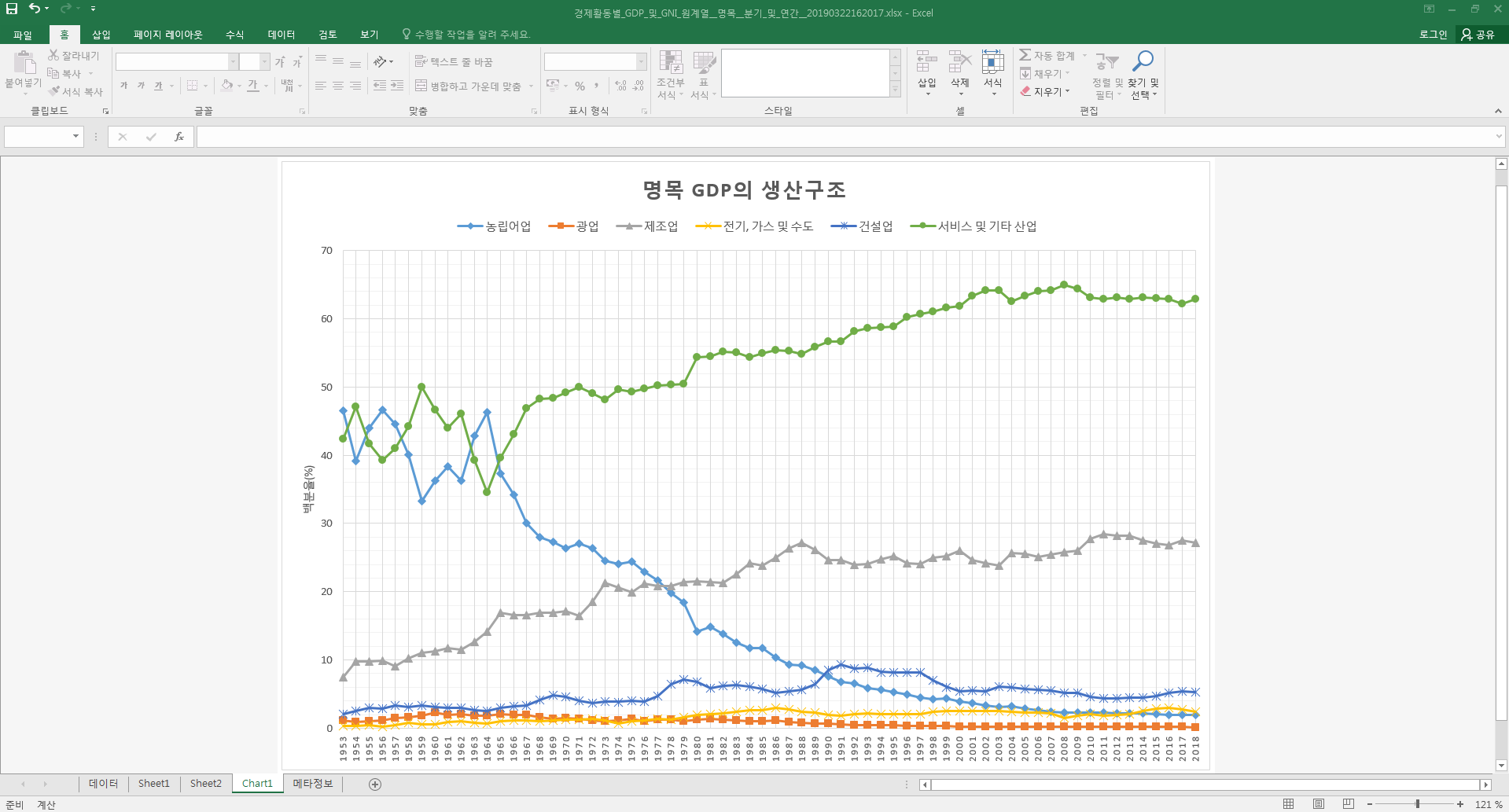This screenshot has width=1509, height=812.
Task: Select the 서비스 및 기타 산업 legend entry
Action: coord(973,226)
